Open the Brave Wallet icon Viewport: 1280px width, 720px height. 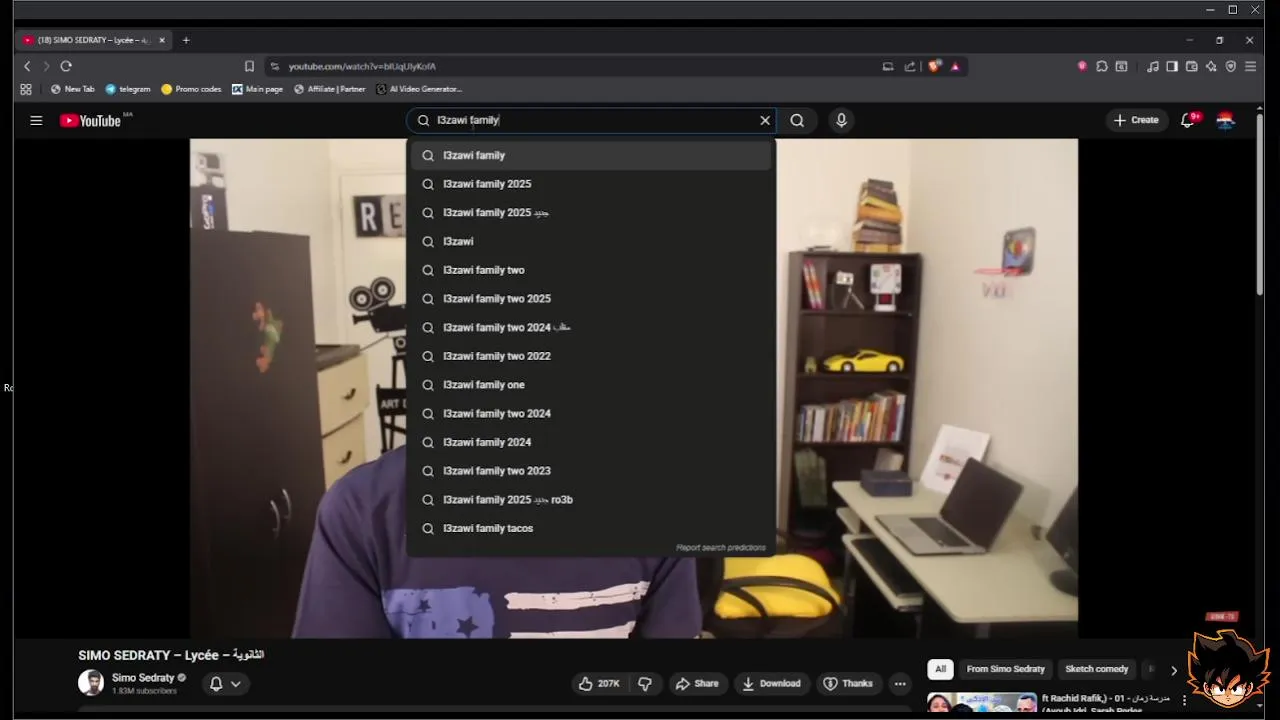1192,66
